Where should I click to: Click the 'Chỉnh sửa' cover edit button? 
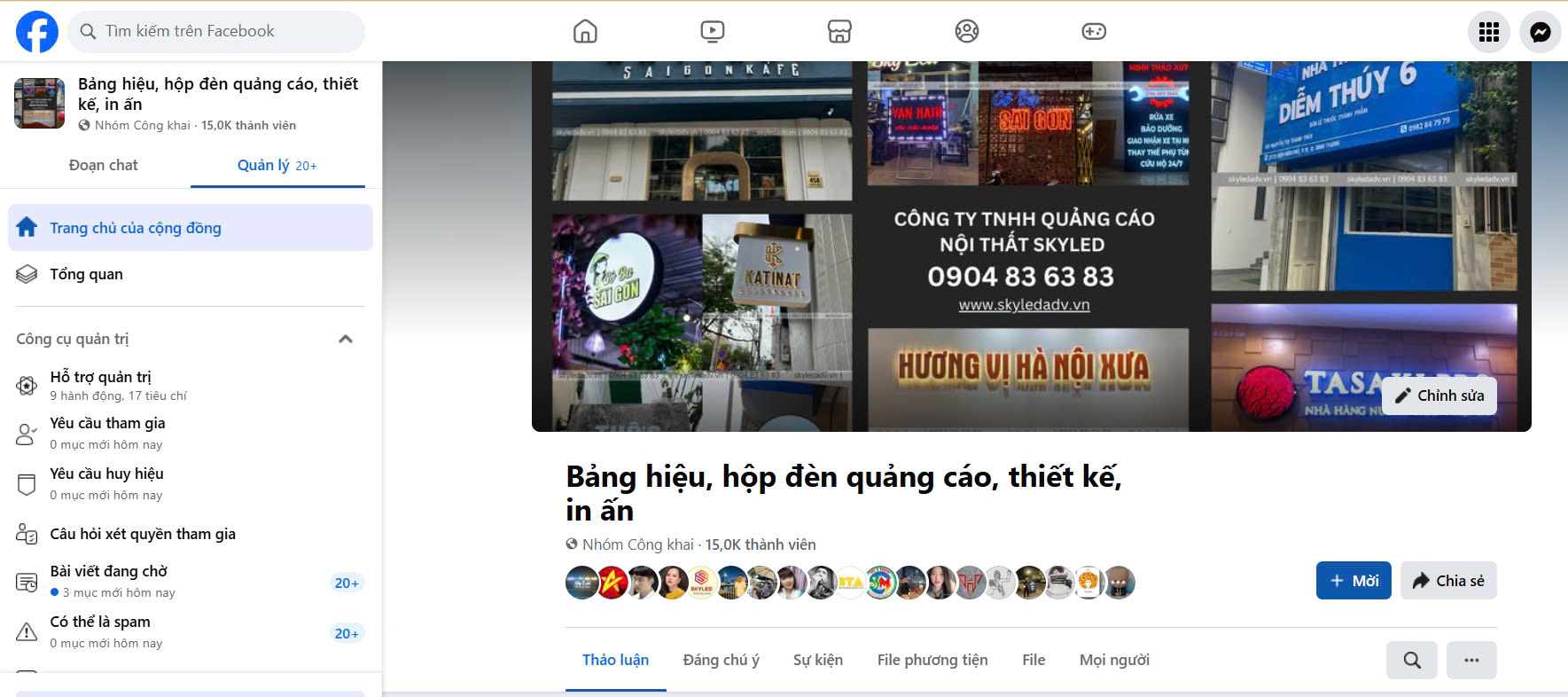1439,395
